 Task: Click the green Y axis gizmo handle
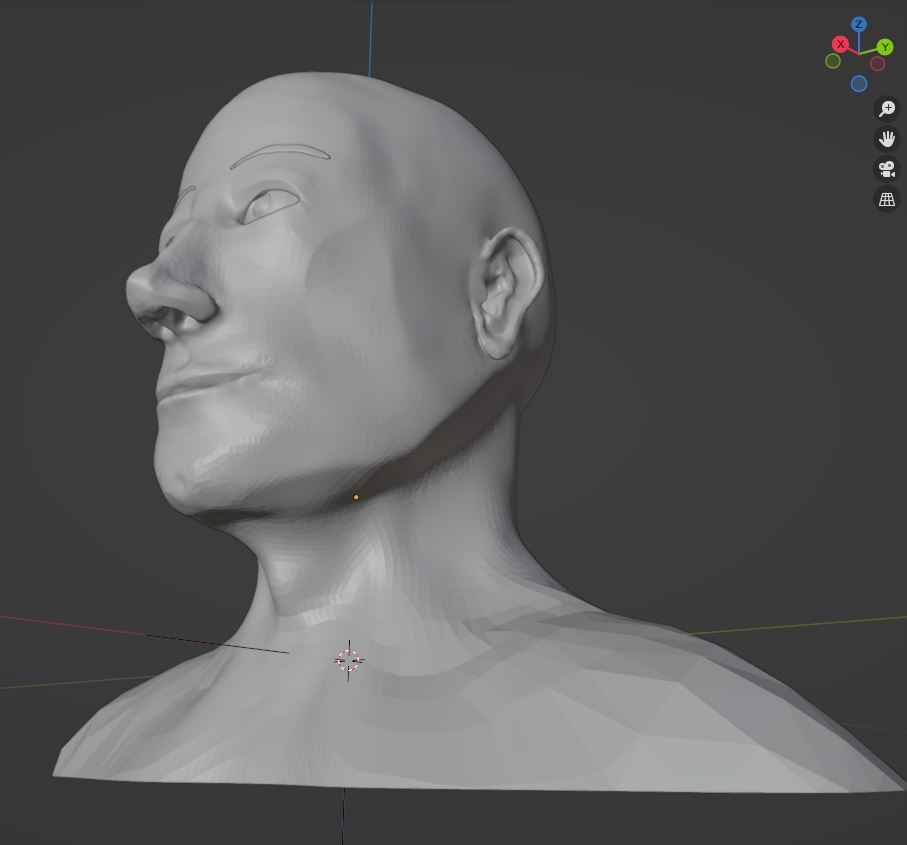point(884,47)
